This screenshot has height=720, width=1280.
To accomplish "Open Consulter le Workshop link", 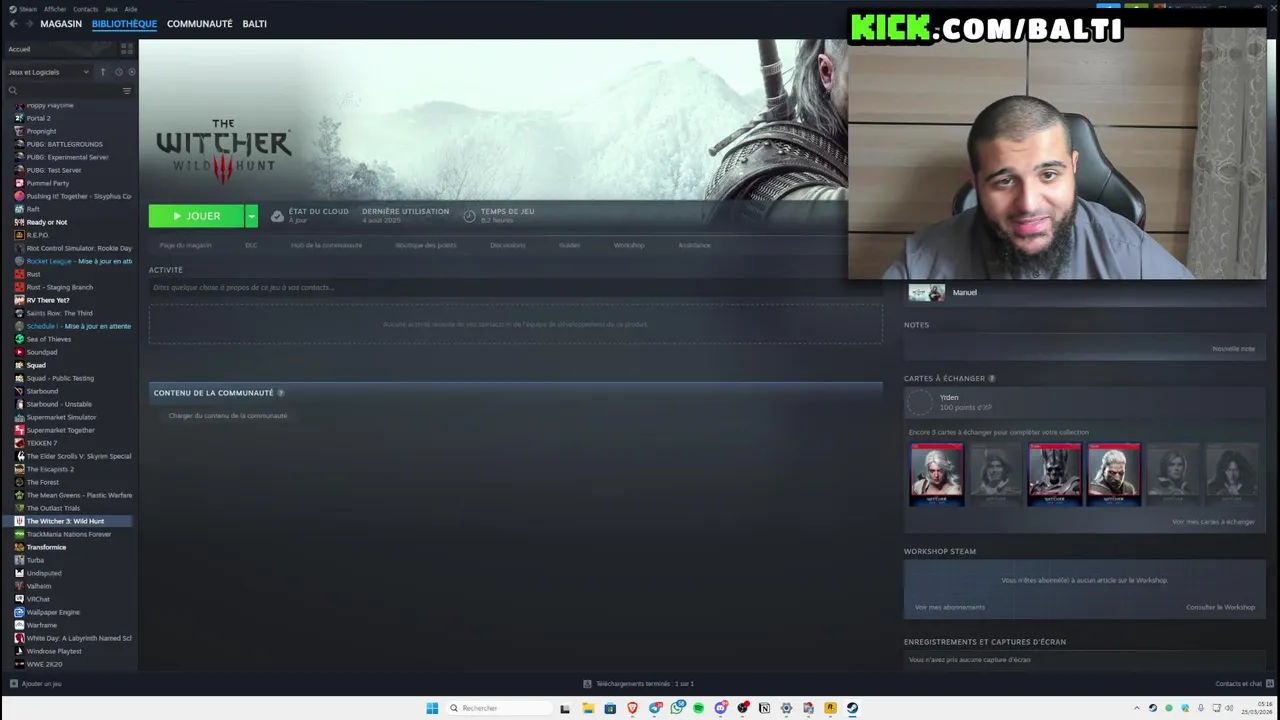I will click(x=1220, y=607).
